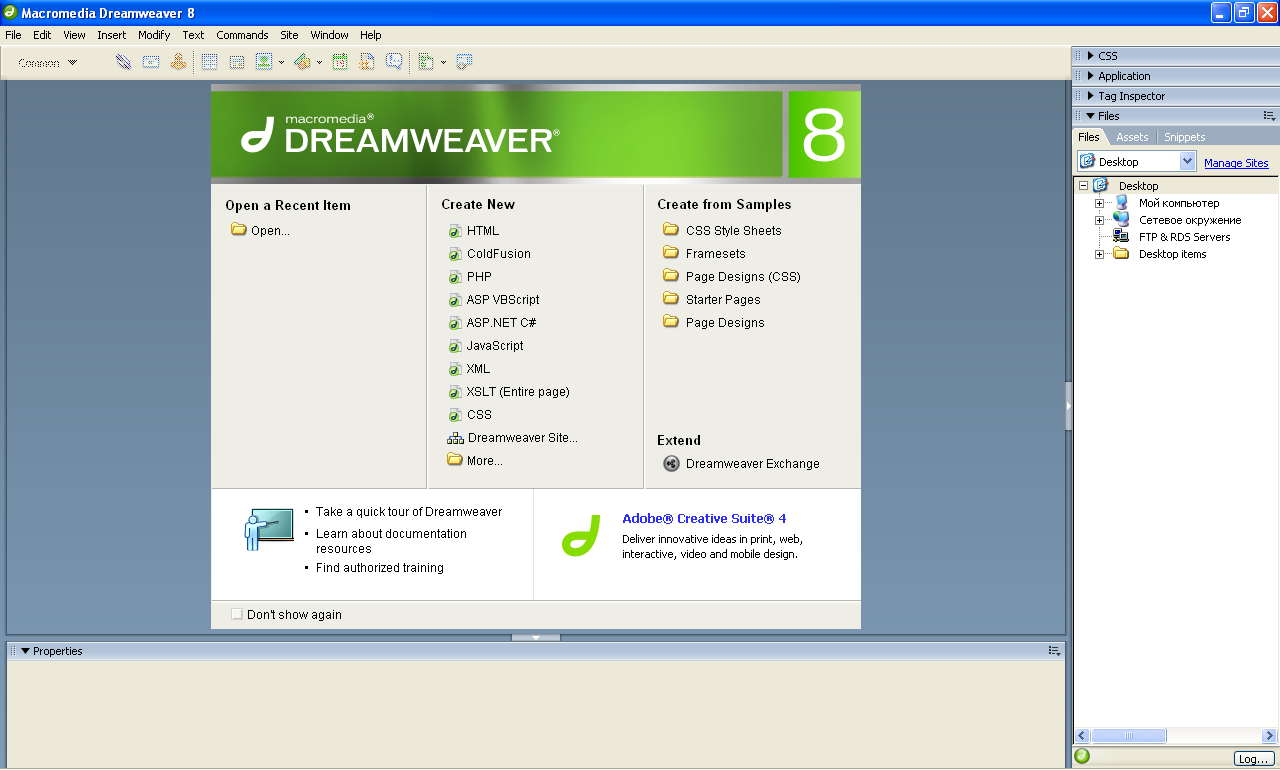The height and width of the screenshot is (770, 1280).
Task: Click the green status icon beside Log
Action: click(1082, 757)
